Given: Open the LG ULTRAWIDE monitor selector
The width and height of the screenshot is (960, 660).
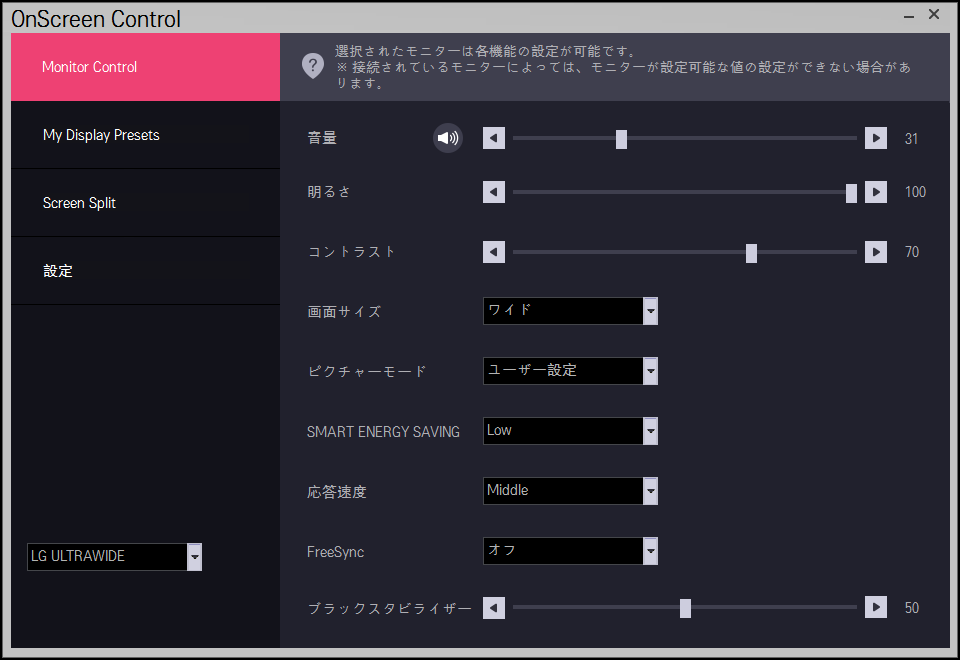Looking at the screenshot, I should point(194,557).
